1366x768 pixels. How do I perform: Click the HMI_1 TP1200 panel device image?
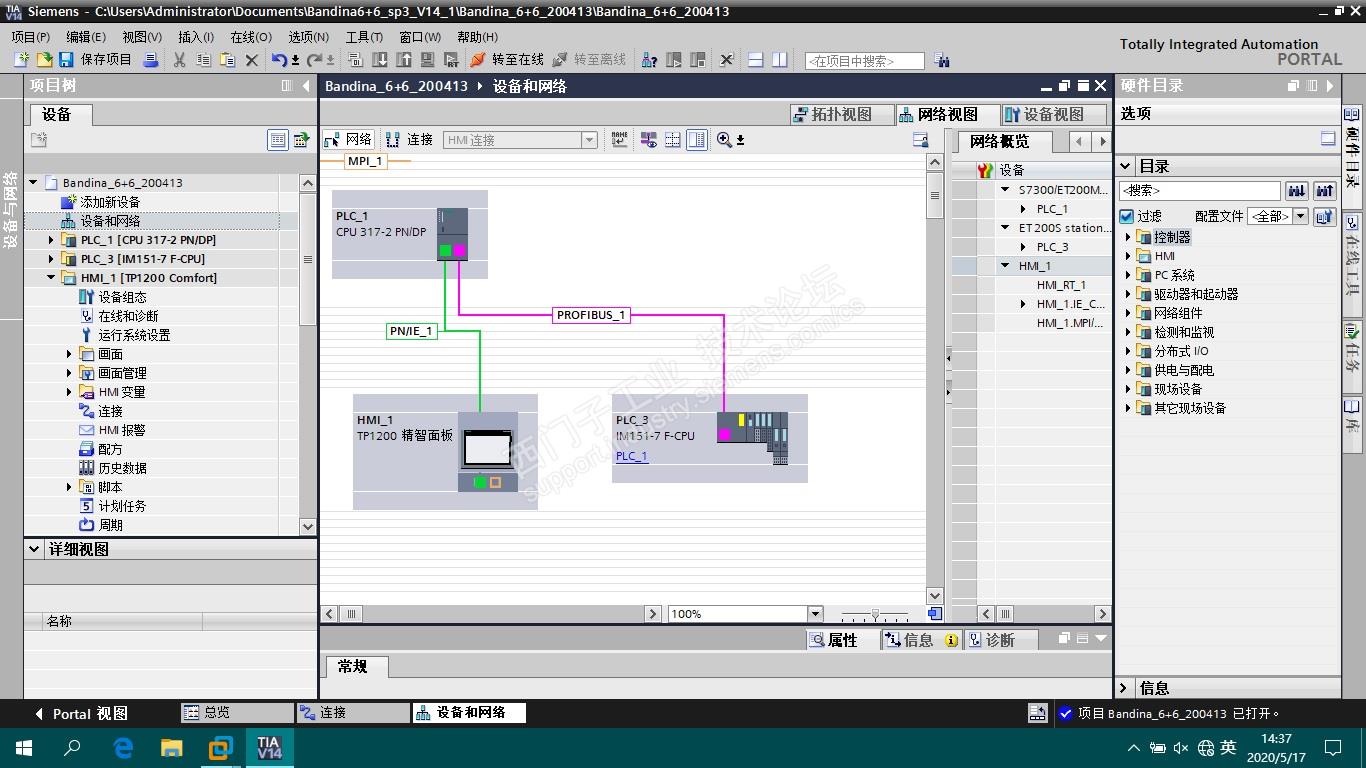pos(487,452)
